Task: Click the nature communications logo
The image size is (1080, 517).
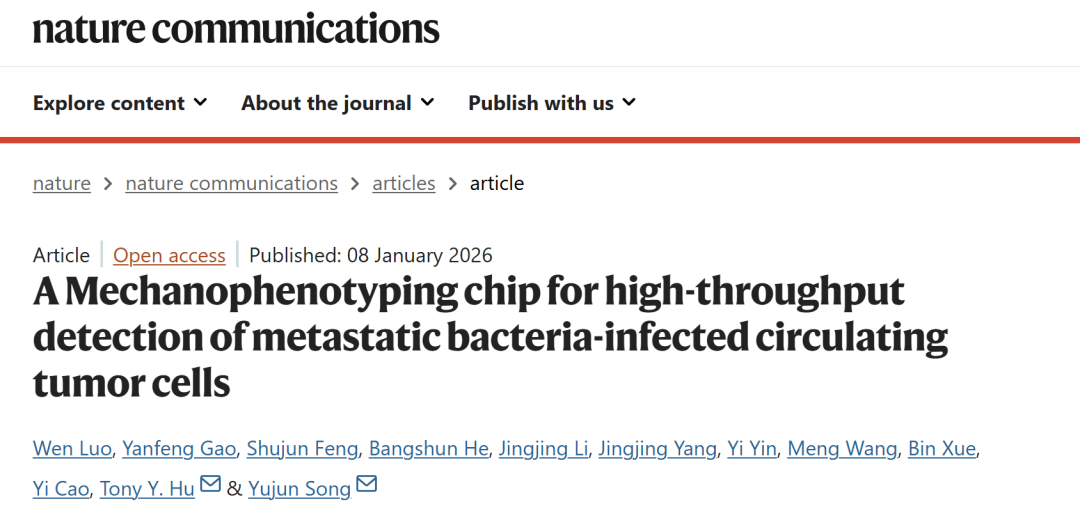Action: coord(236,28)
